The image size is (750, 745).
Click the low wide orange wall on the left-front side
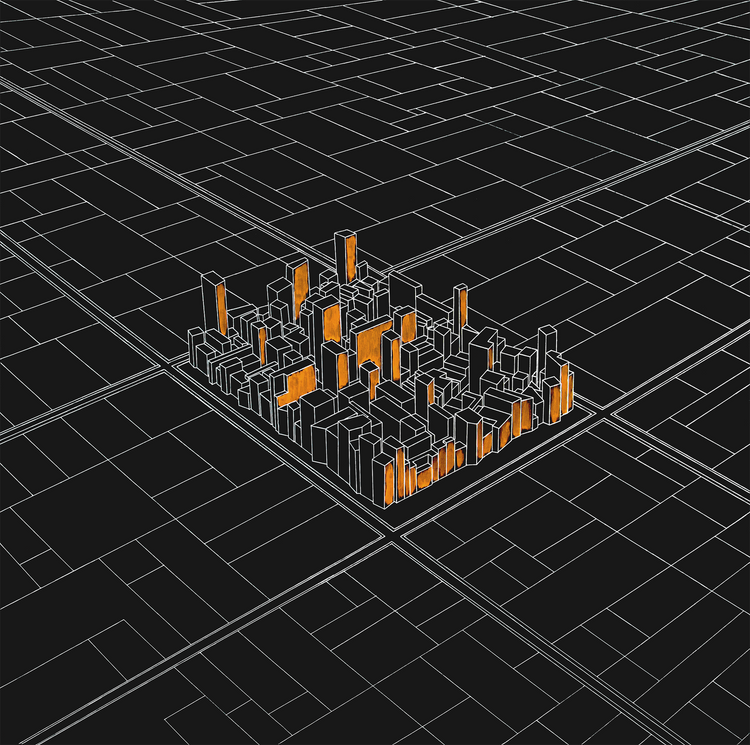click(x=296, y=386)
